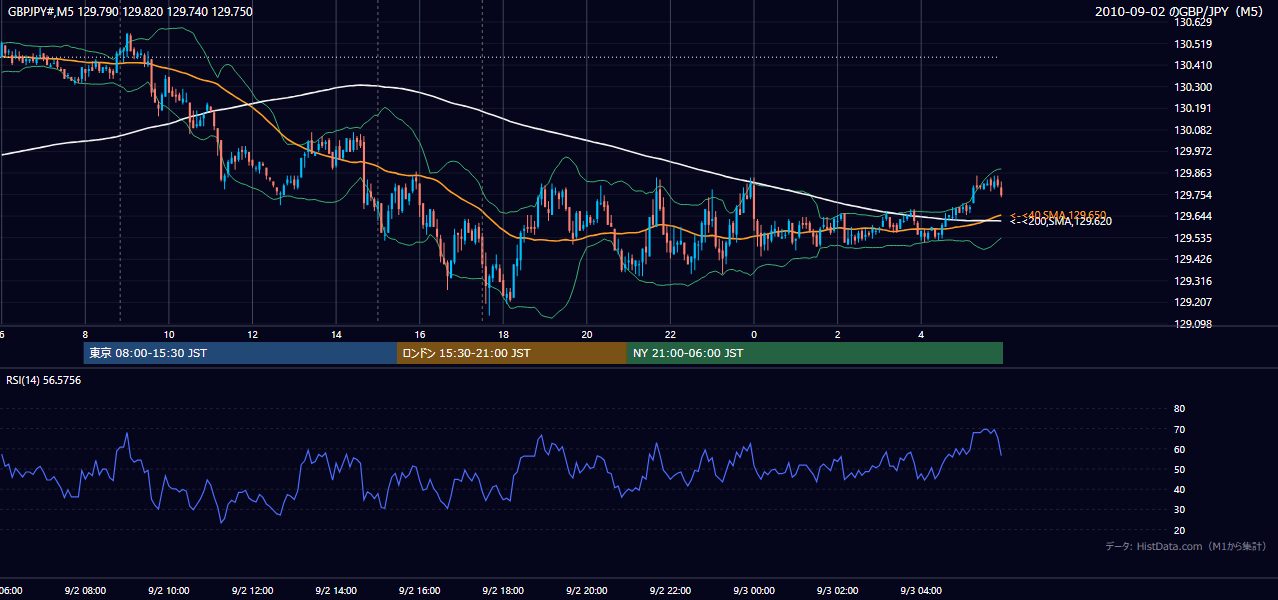Click hour tick 10 under price chart
Image resolution: width=1278 pixels, height=600 pixels.
click(x=169, y=335)
